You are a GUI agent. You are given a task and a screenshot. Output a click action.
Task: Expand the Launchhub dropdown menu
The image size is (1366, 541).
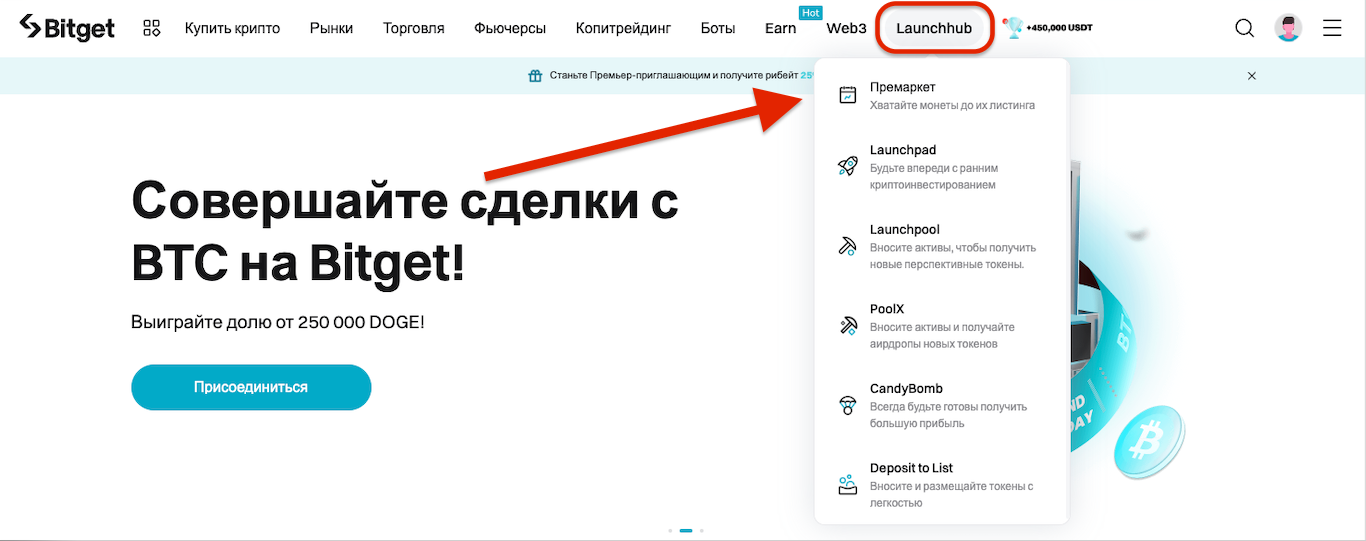point(934,28)
